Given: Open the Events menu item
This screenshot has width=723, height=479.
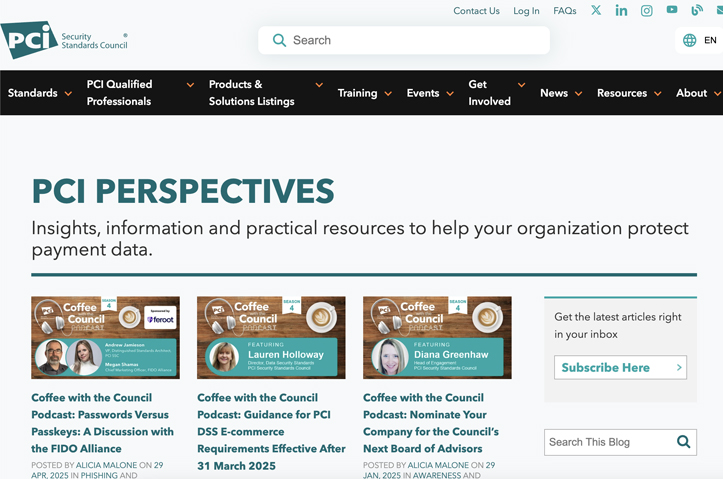Looking at the screenshot, I should pos(423,93).
